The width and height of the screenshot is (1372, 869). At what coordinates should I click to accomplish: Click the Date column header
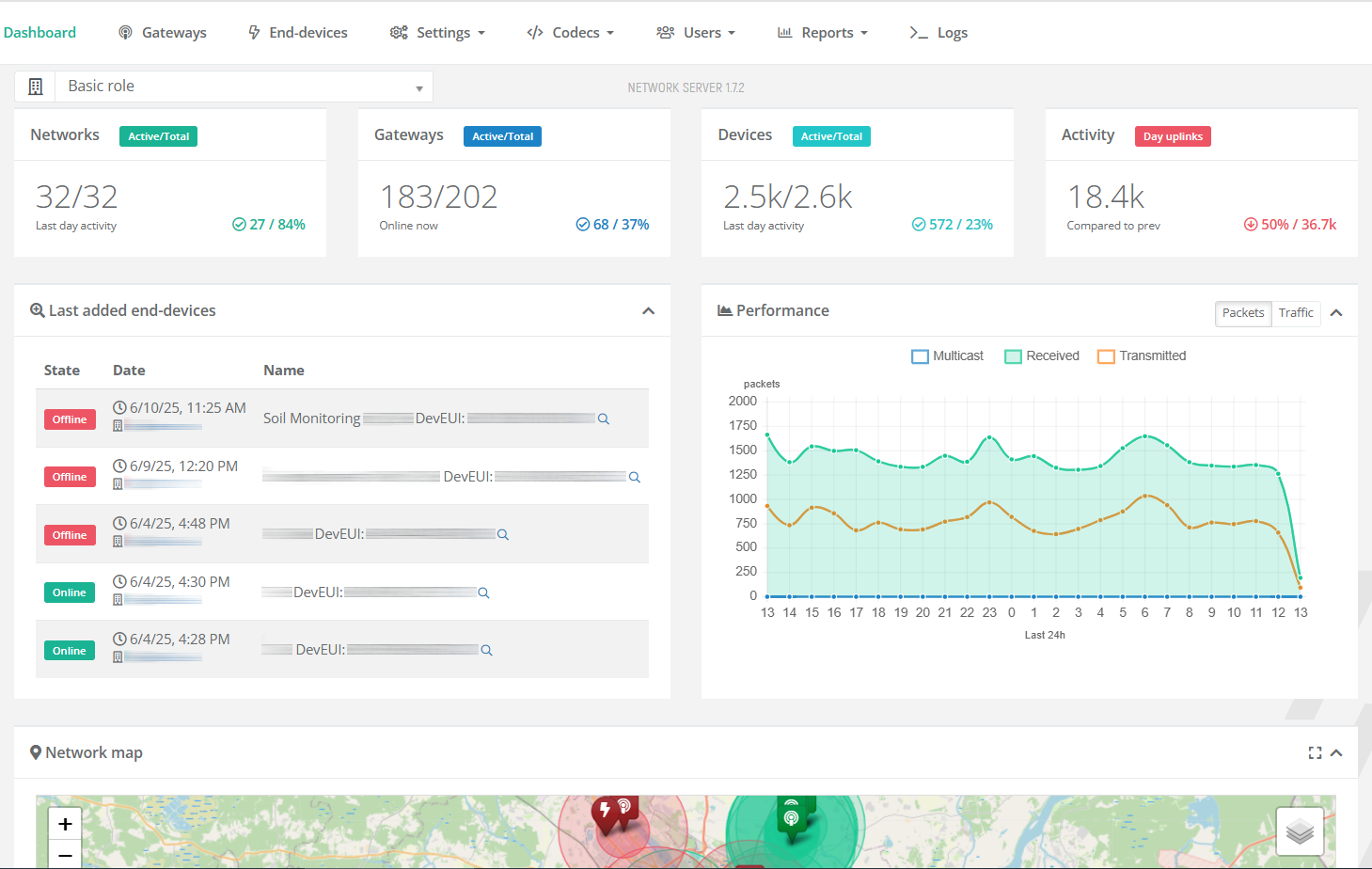(x=129, y=371)
